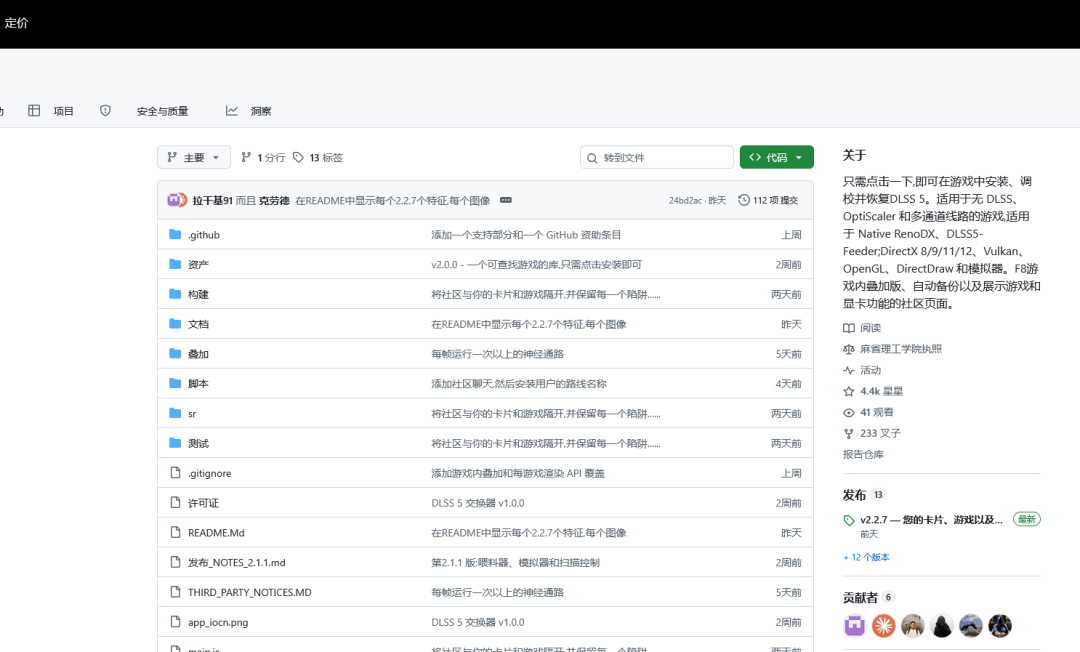
Task: Open the 贡献者 contributors heading
Action: (860, 598)
